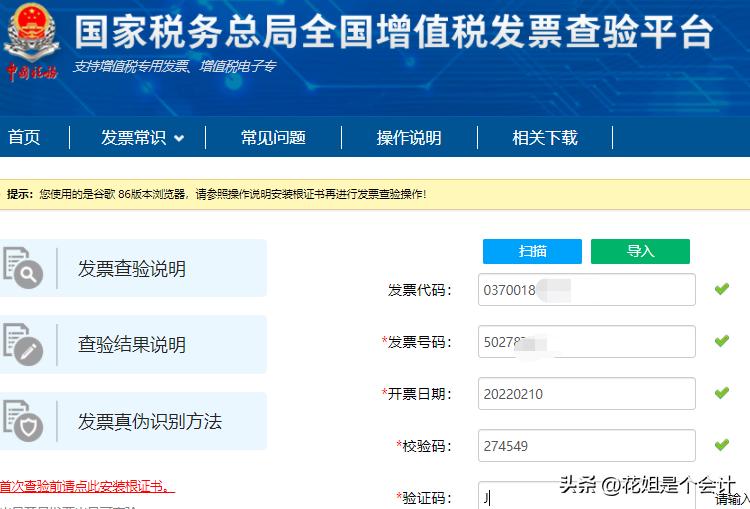Click the 校验码 field label
Screen dimensions: 750x509
pos(424,446)
